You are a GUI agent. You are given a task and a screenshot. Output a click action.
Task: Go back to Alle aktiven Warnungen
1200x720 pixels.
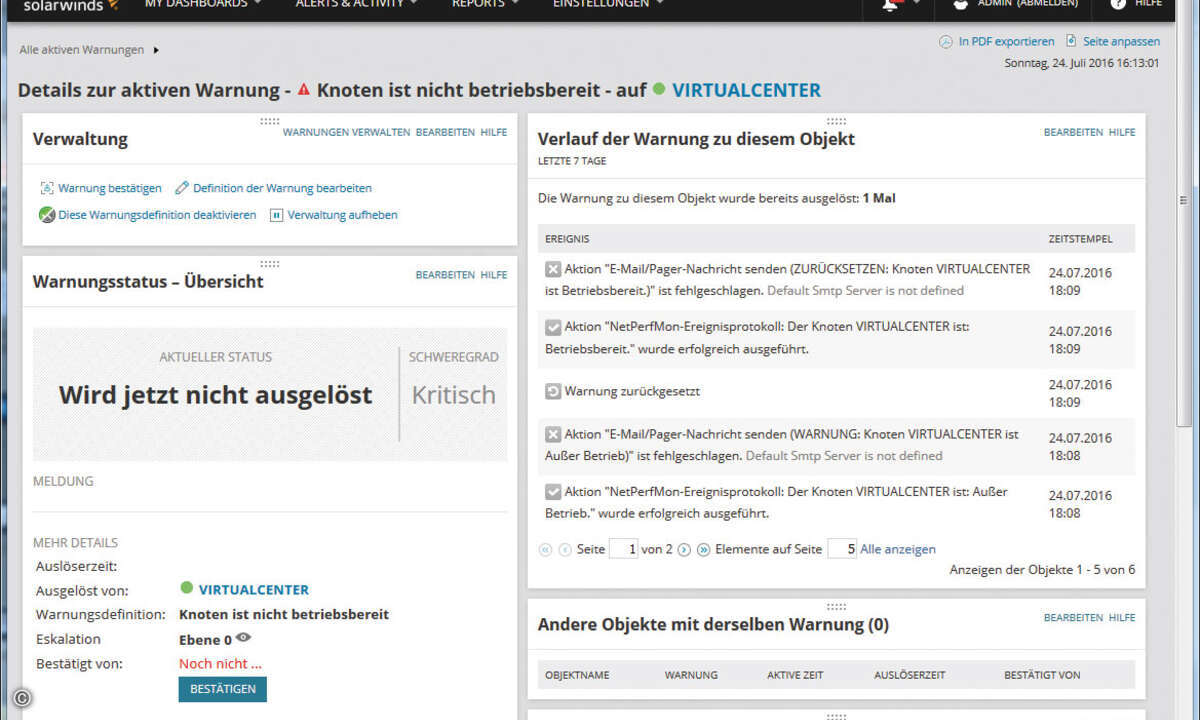82,50
